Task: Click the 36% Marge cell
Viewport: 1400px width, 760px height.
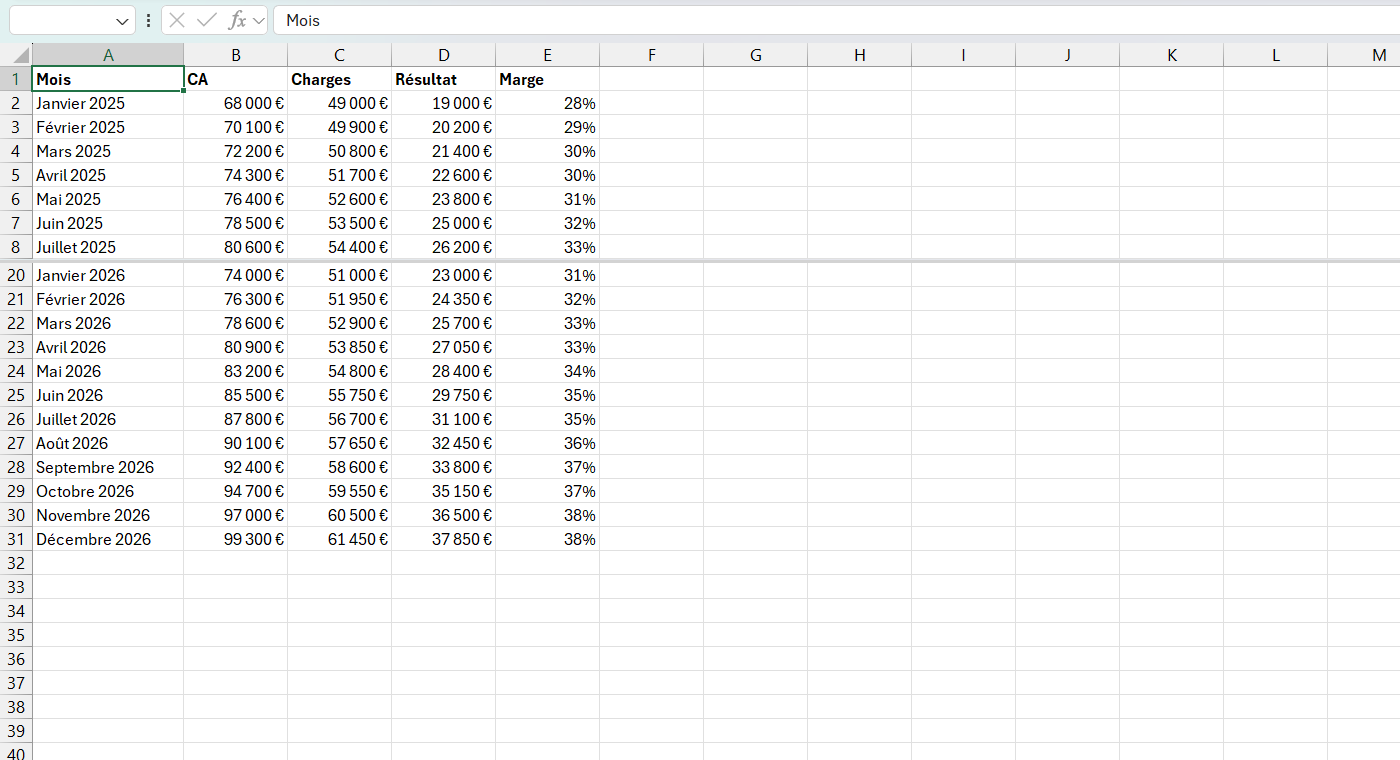Action: pos(548,443)
